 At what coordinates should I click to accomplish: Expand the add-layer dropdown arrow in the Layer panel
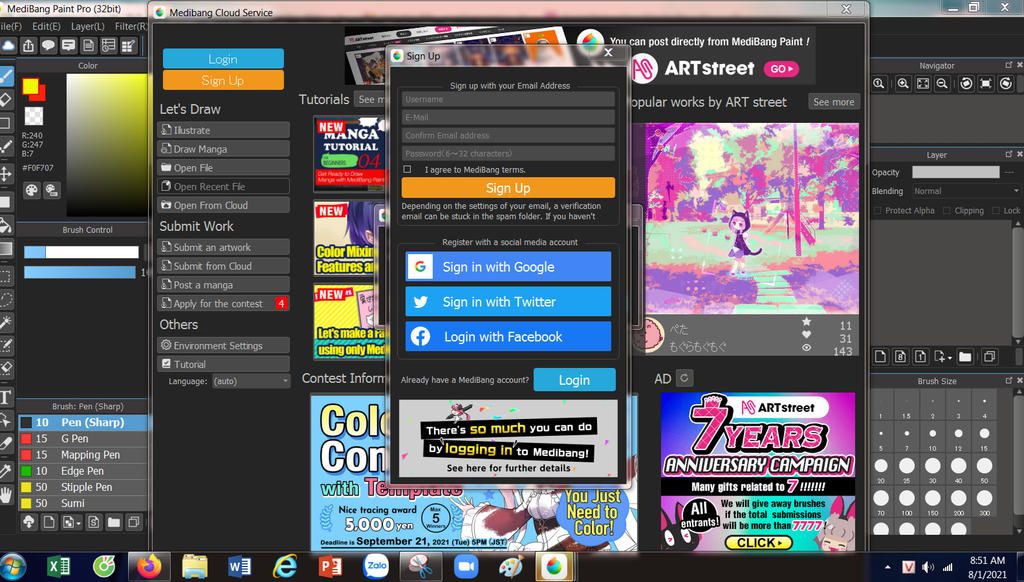(x=948, y=357)
